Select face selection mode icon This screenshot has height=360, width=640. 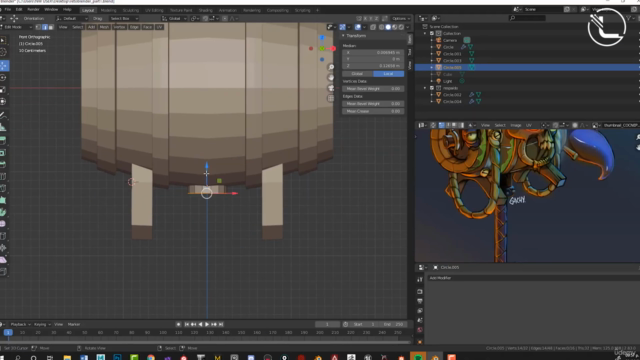[51, 27]
